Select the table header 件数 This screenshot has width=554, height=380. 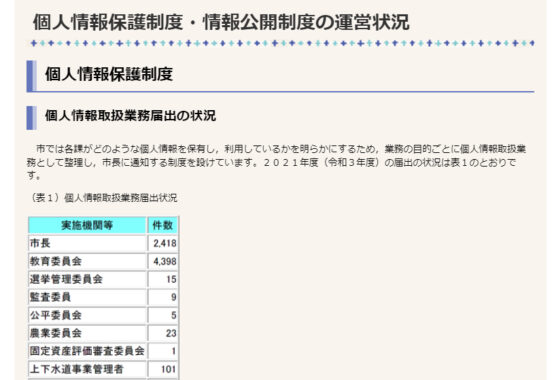(163, 225)
